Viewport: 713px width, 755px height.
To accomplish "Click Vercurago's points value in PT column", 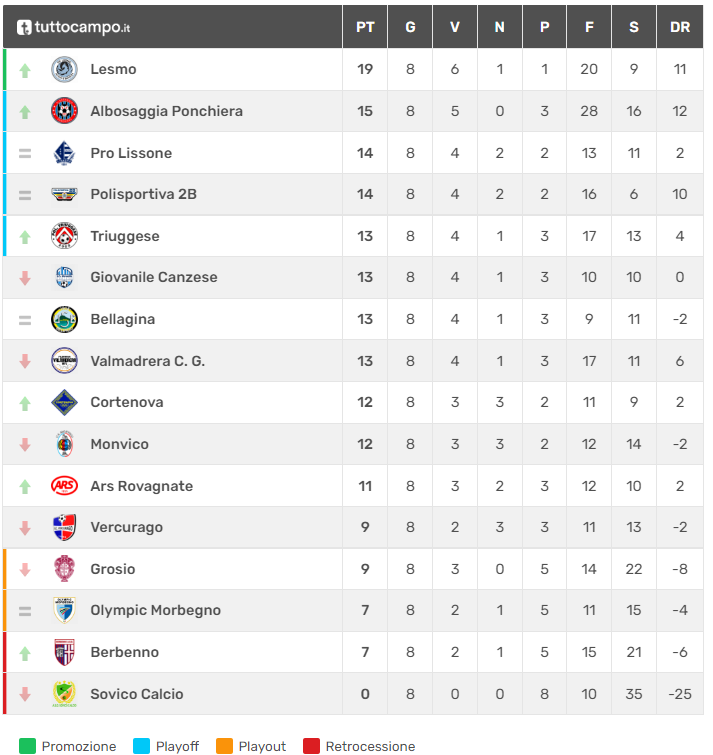I will [365, 527].
